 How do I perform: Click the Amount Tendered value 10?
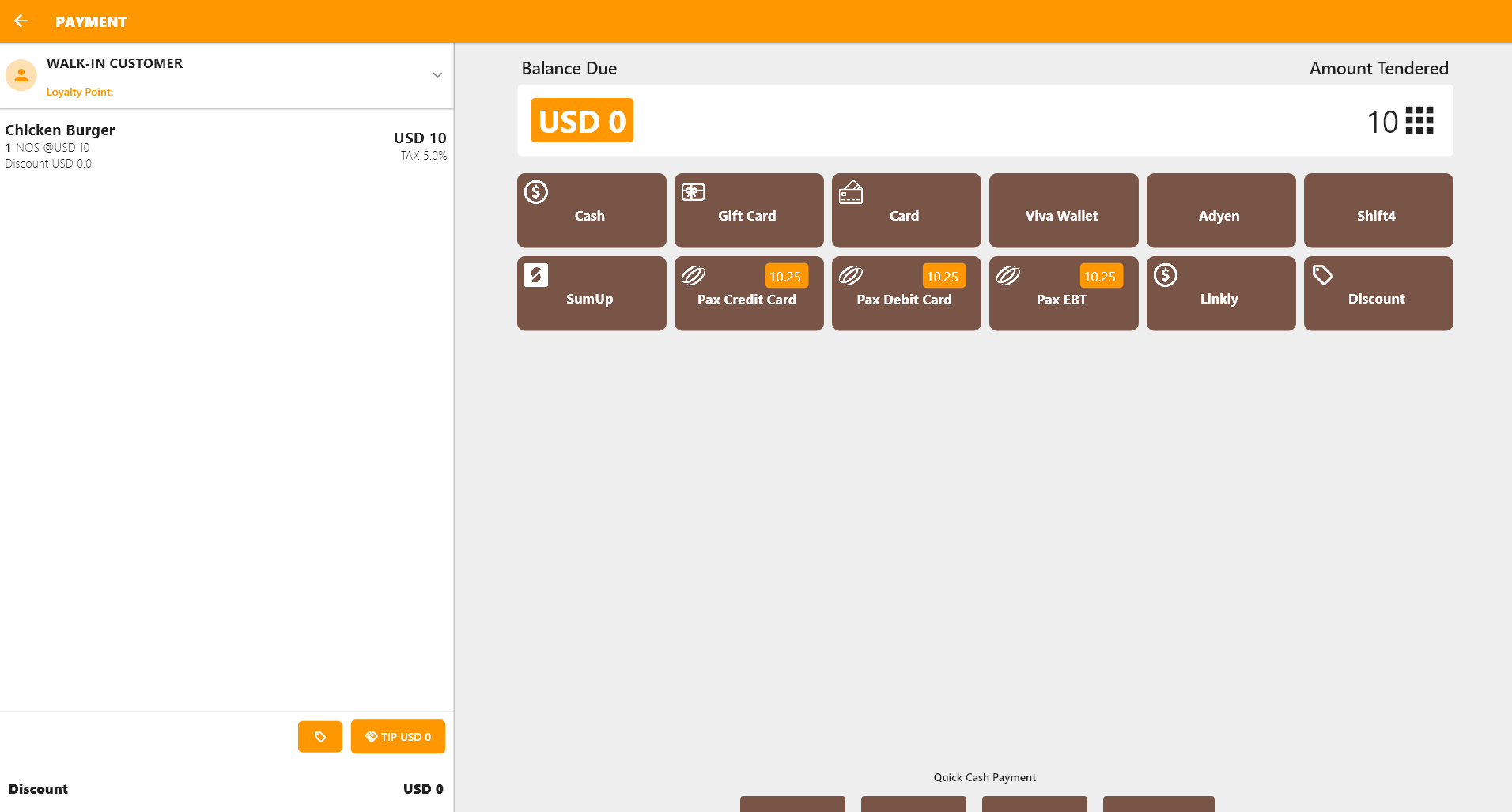coord(1382,122)
